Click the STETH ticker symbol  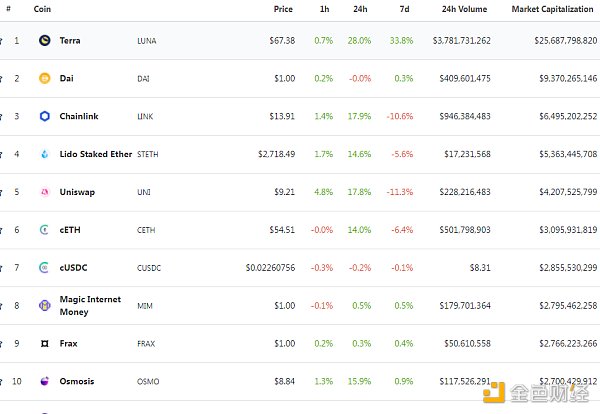[148, 154]
